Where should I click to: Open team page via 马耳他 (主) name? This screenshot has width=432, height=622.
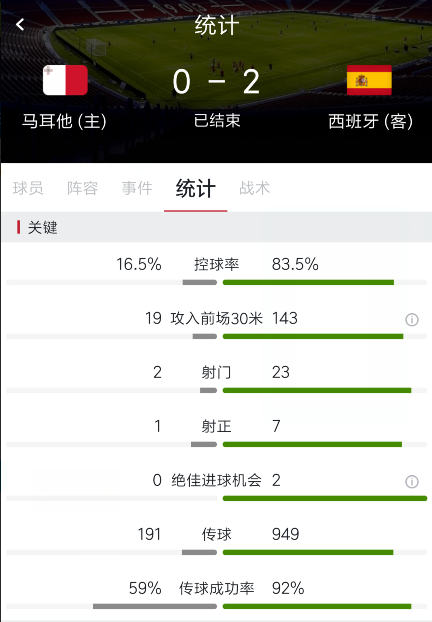[x=64, y=121]
